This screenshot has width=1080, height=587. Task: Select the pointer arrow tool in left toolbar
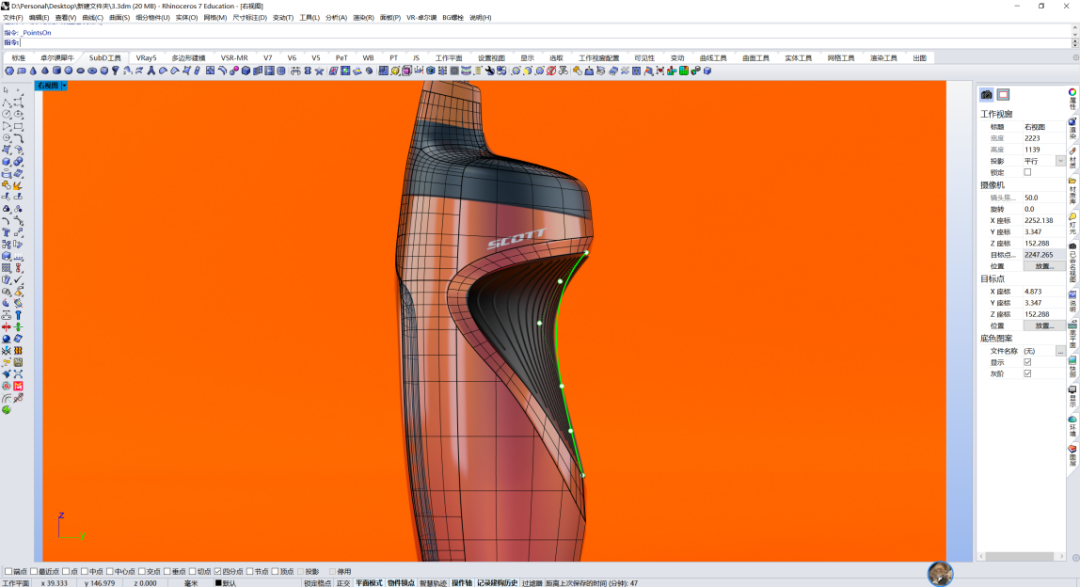click(6, 90)
